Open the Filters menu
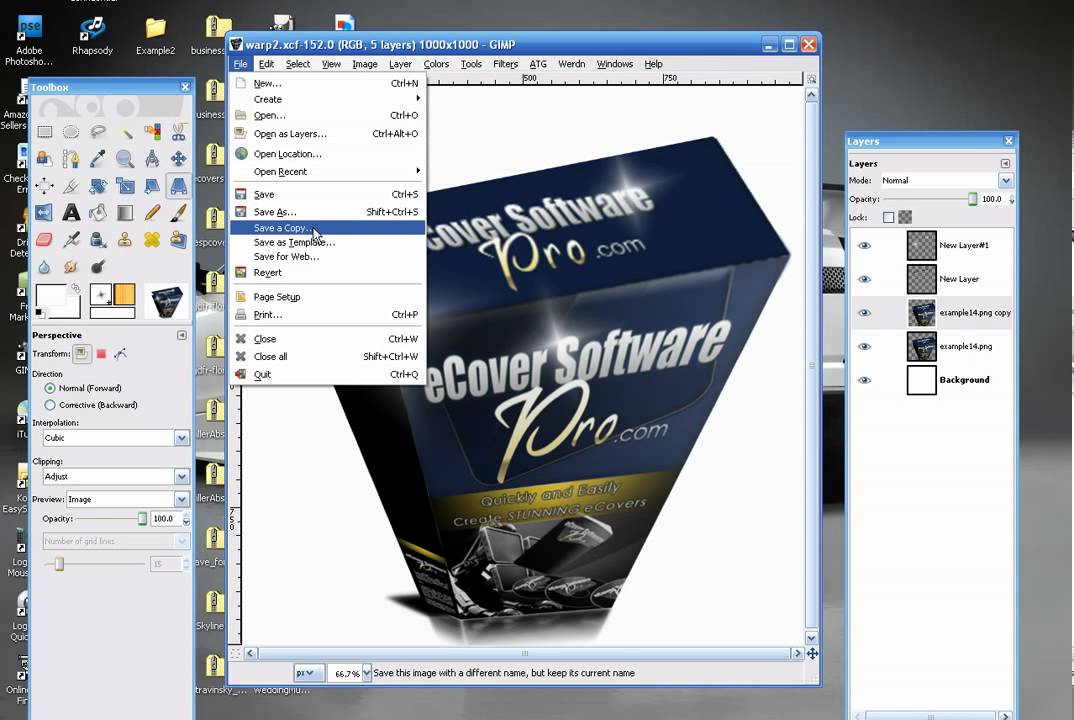The height and width of the screenshot is (720, 1074). coord(505,64)
